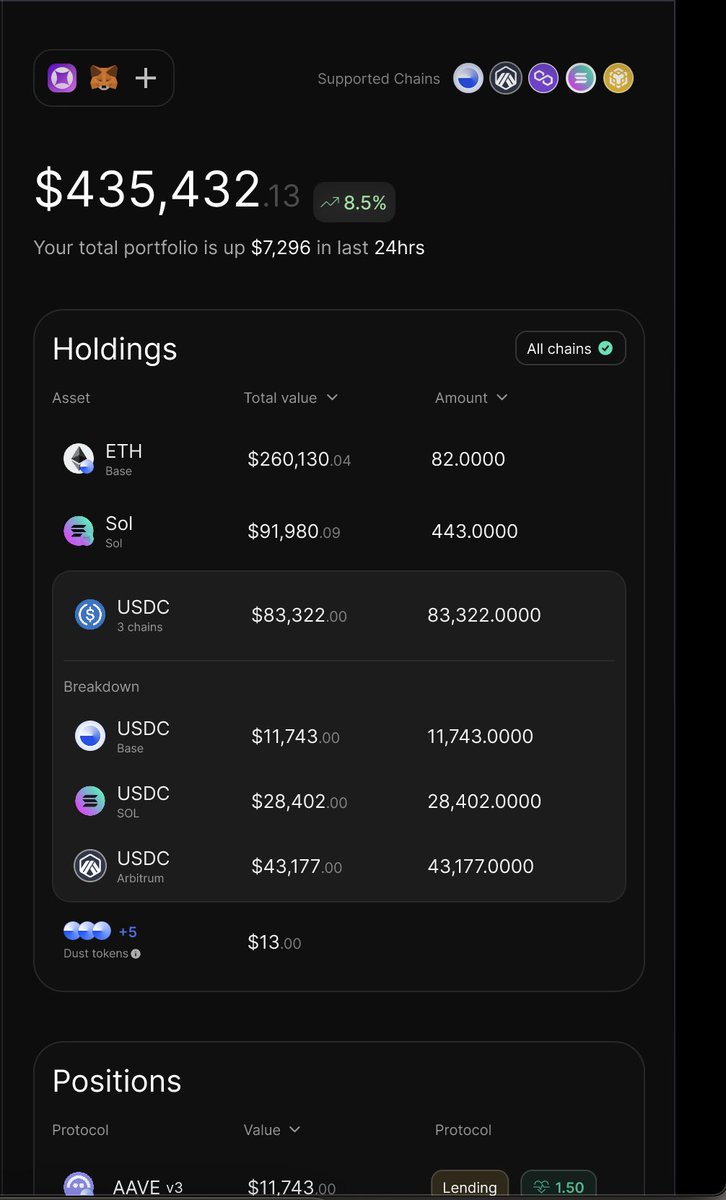
Task: Open the Sol holding row
Action: [339, 531]
